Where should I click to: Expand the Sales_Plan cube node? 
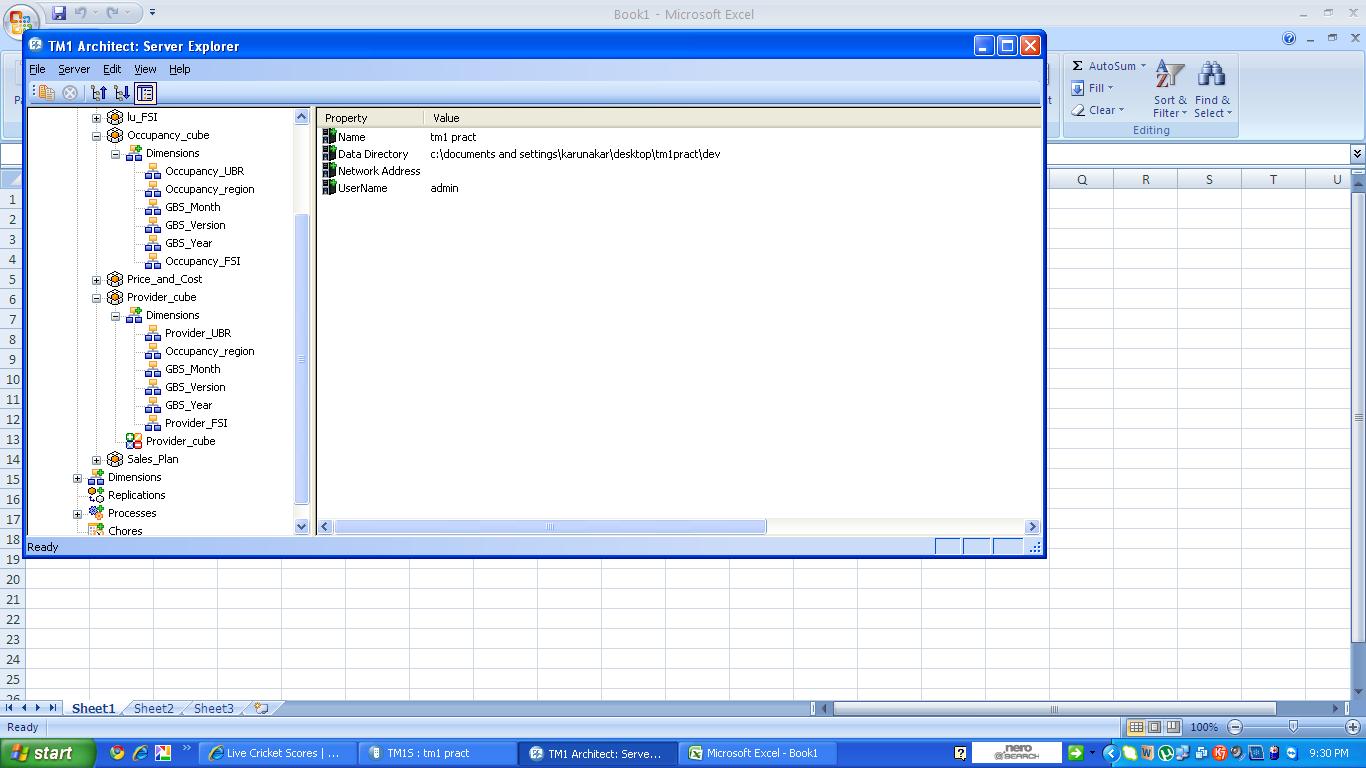[x=97, y=459]
